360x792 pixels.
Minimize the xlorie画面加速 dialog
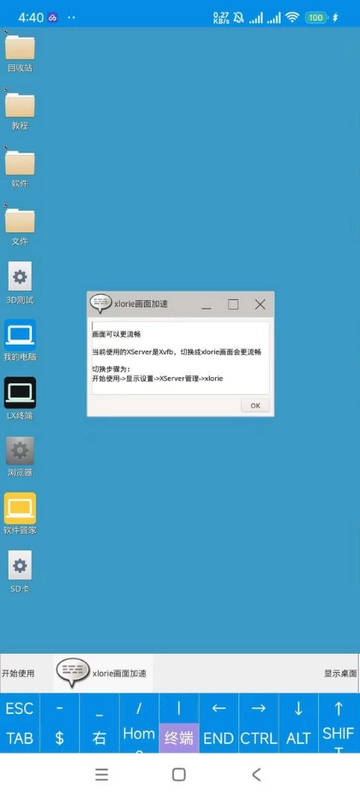(x=207, y=307)
